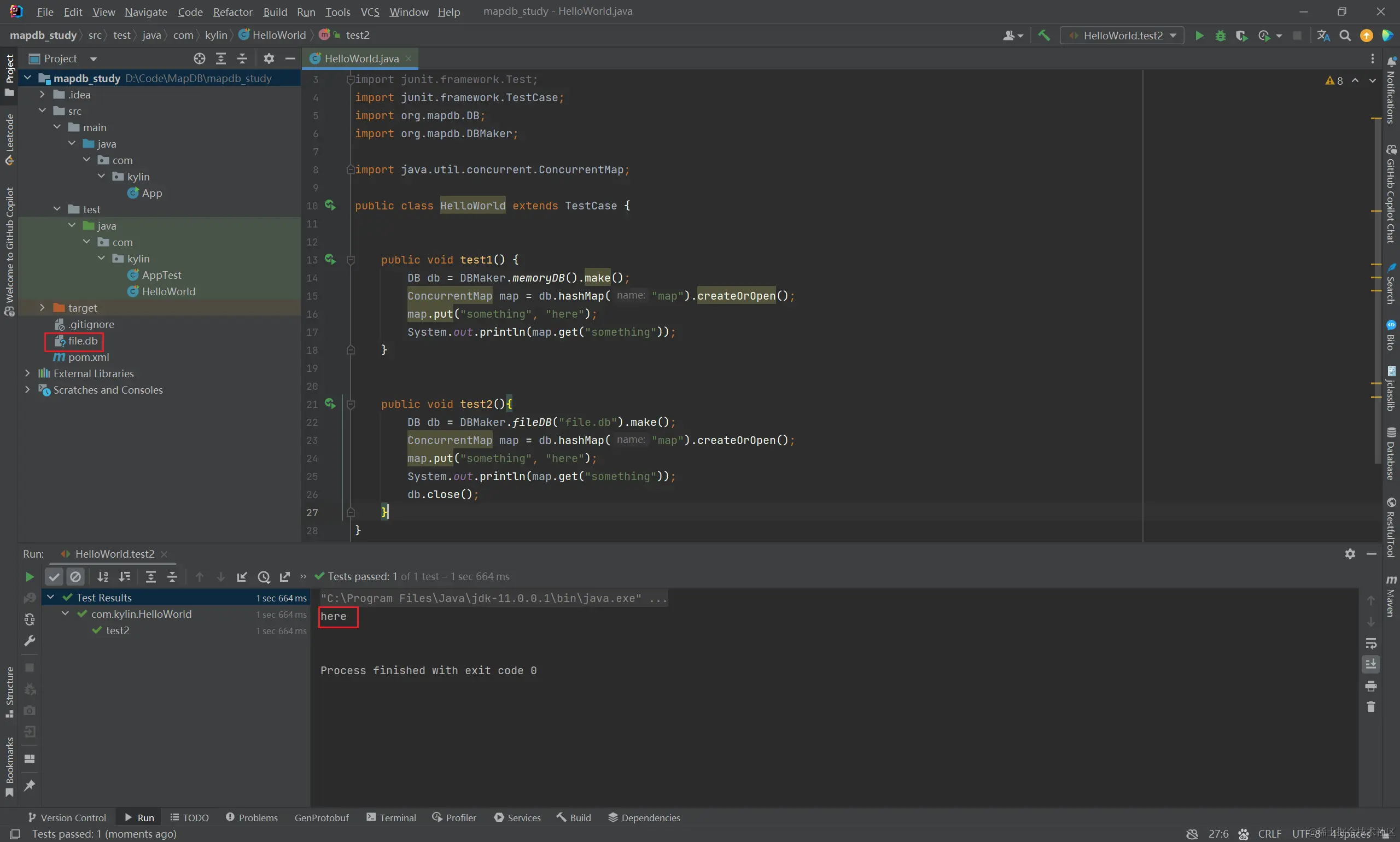Collapse Test Results tree node
The image size is (1400, 842).
click(50, 598)
